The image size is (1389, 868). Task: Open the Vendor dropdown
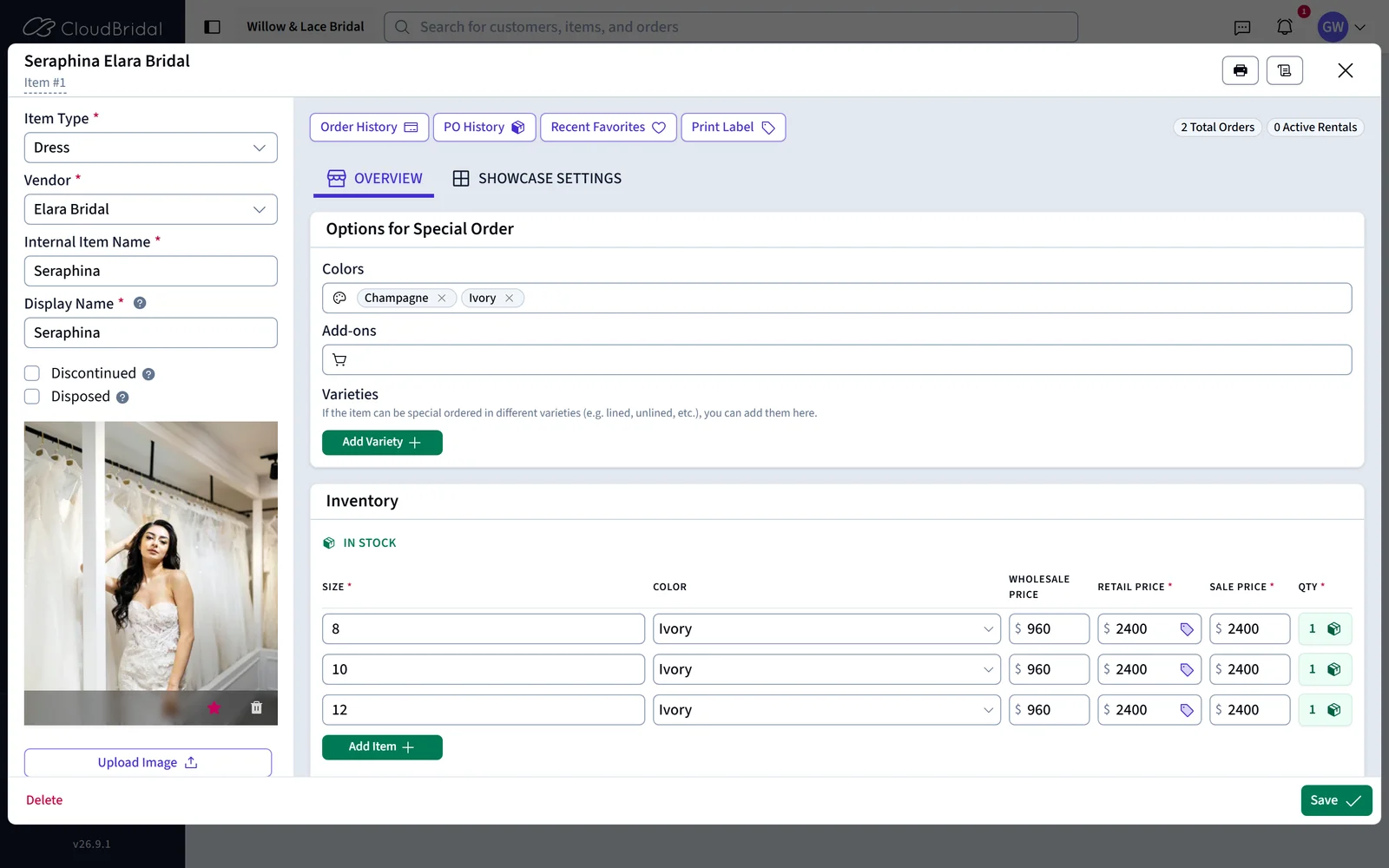150,209
